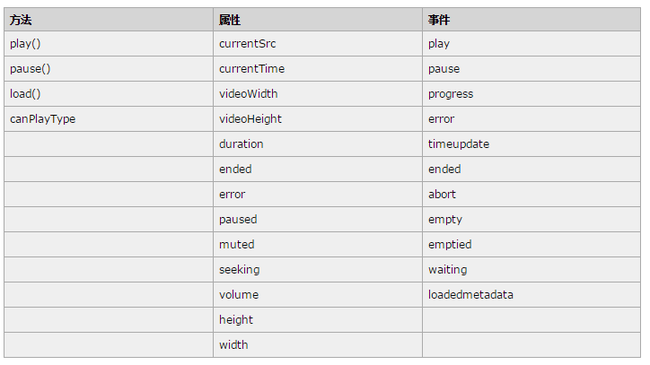Click the 事件 column header

coord(531,19)
